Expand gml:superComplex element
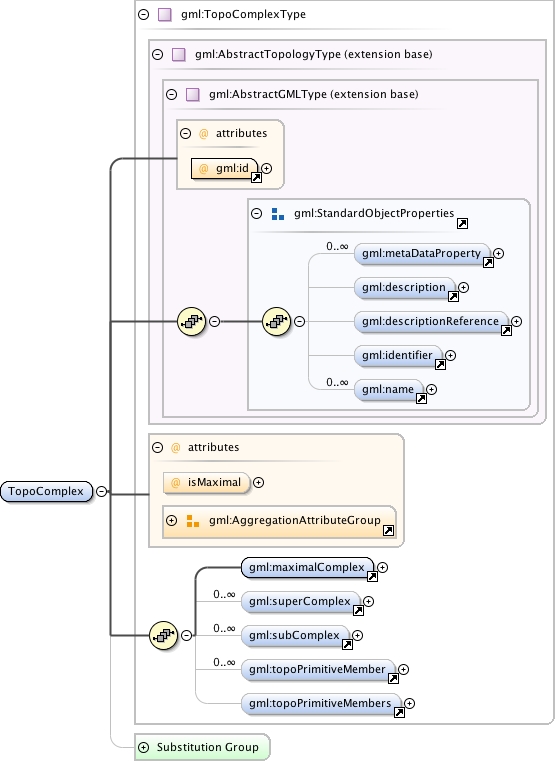556x764 pixels. coord(368,602)
